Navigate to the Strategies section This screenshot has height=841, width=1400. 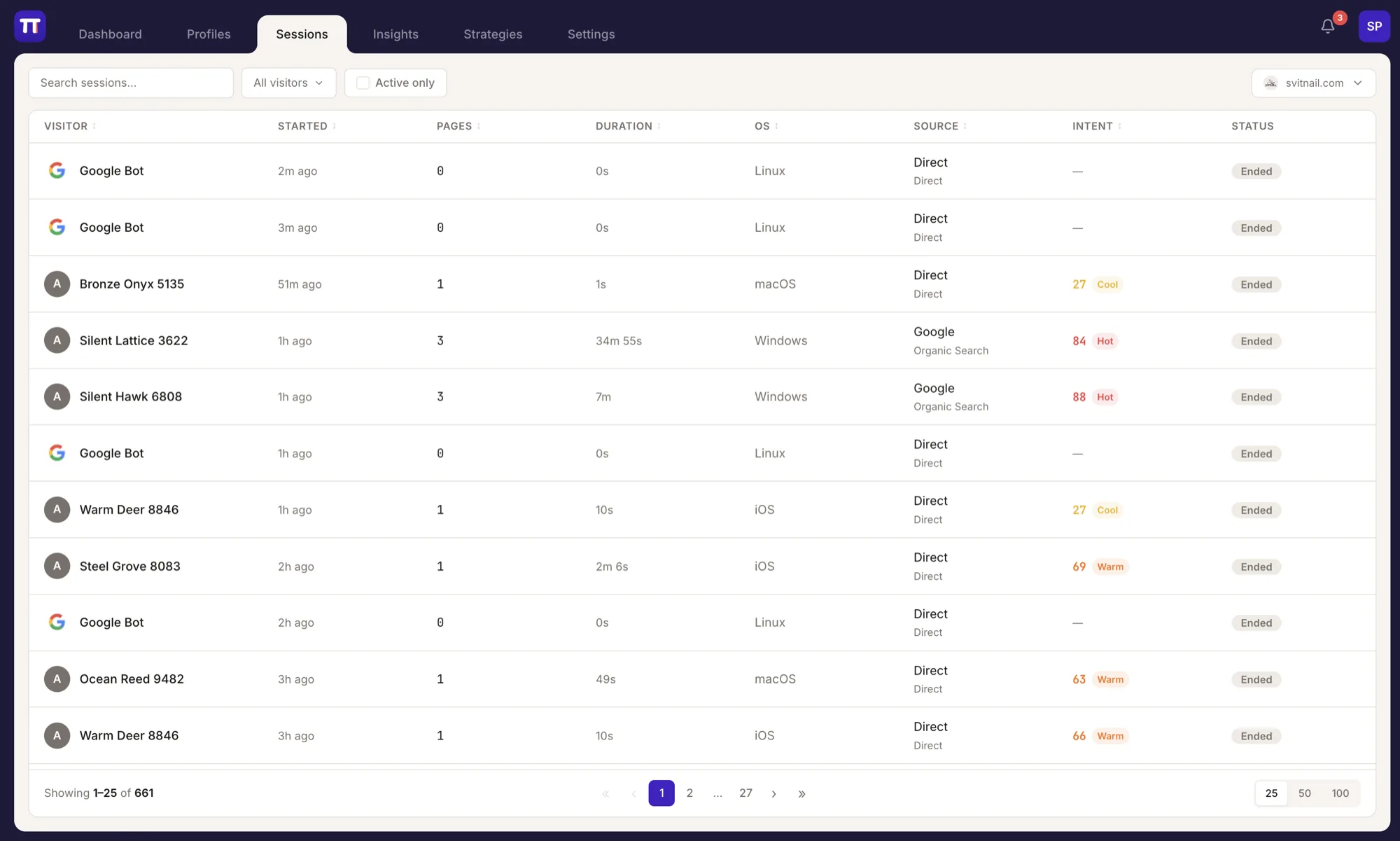coord(492,34)
